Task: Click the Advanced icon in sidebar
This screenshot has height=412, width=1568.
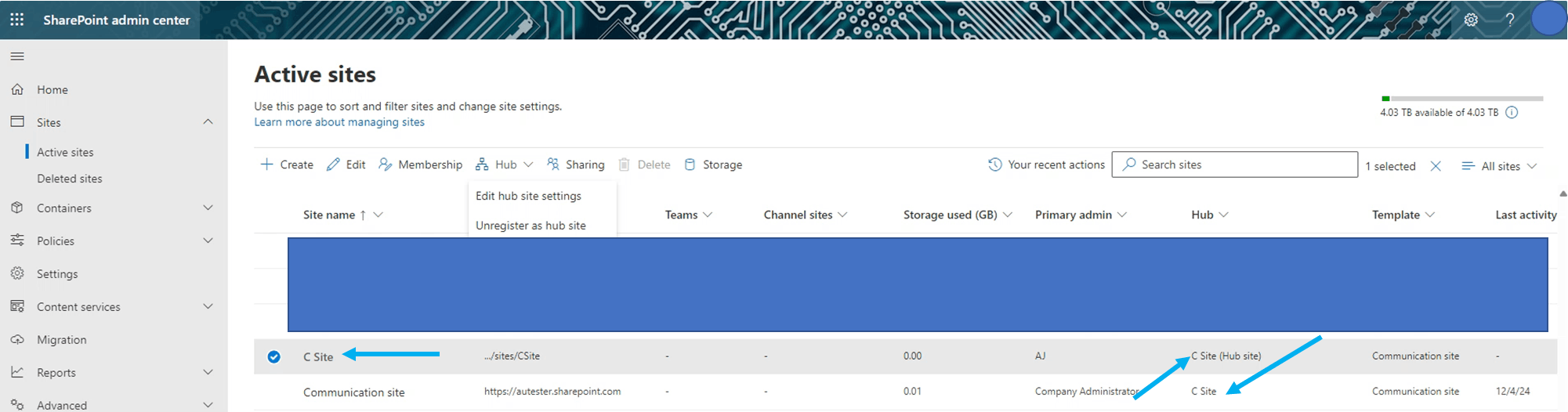Action: [17, 404]
